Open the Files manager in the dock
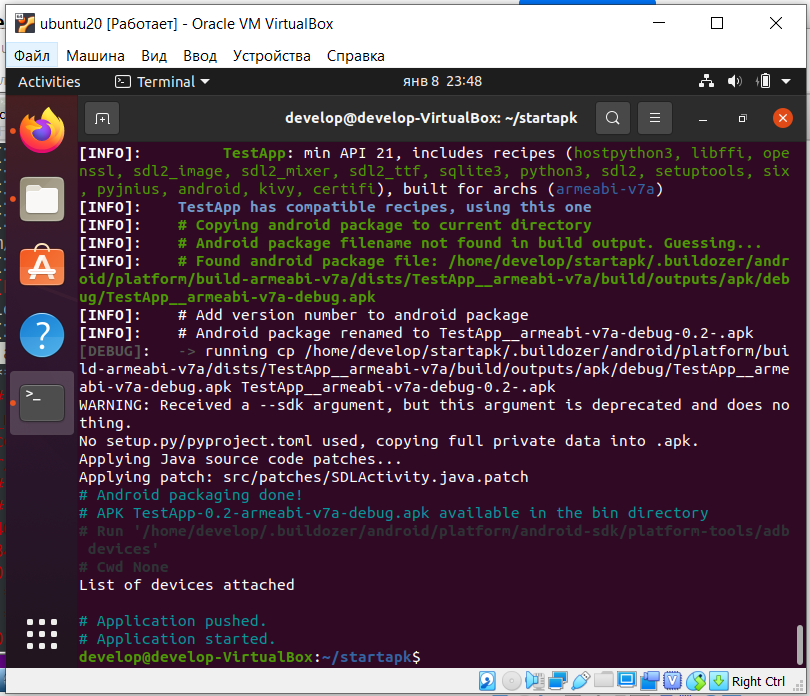 coord(42,199)
